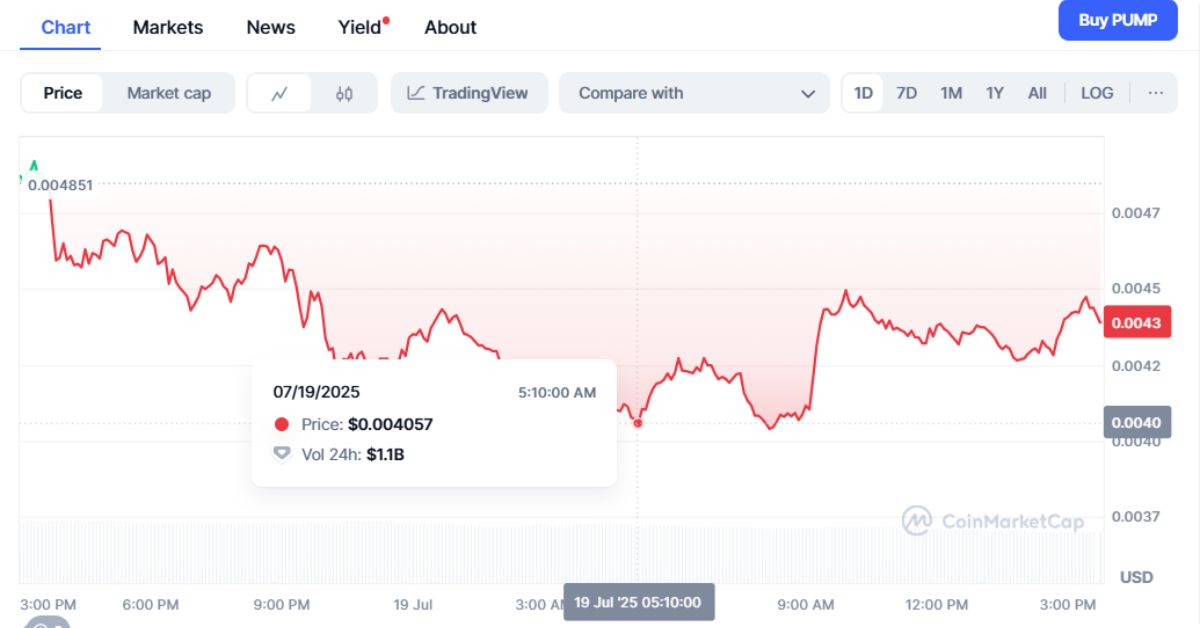This screenshot has width=1200, height=628.
Task: Select the All time range button
Action: 1037,93
